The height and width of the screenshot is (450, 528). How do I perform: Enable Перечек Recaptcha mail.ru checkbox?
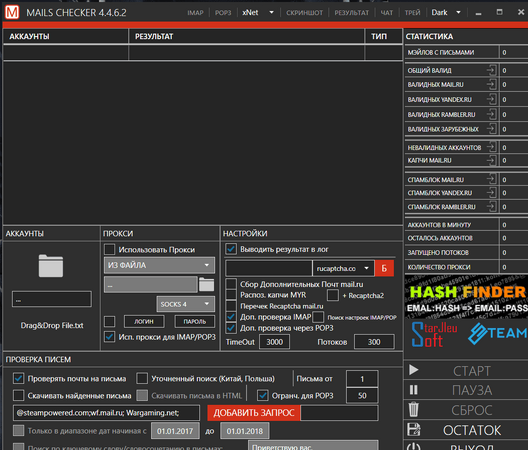tap(231, 306)
